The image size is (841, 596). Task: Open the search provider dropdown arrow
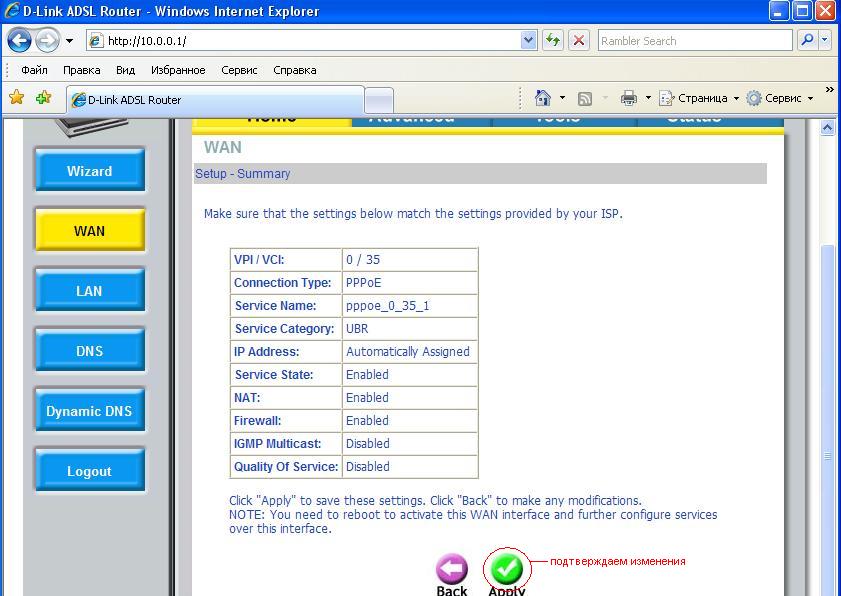825,41
